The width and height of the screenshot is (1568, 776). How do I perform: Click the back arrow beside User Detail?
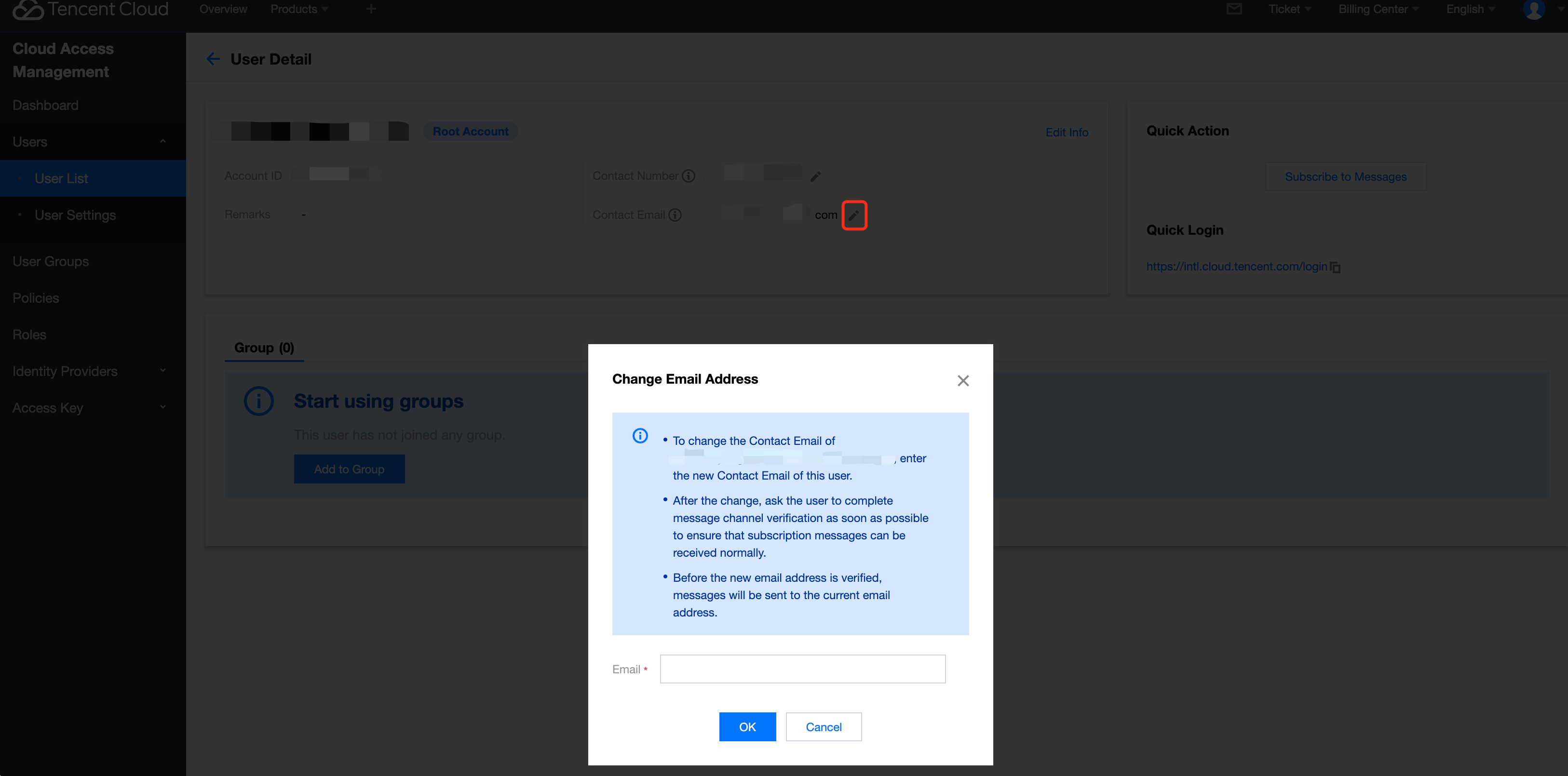213,59
